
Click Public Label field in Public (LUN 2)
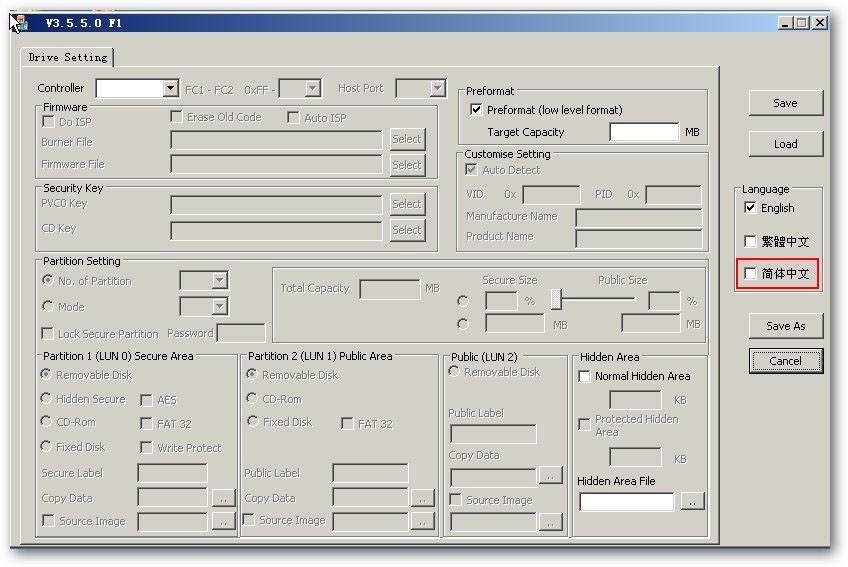(493, 434)
